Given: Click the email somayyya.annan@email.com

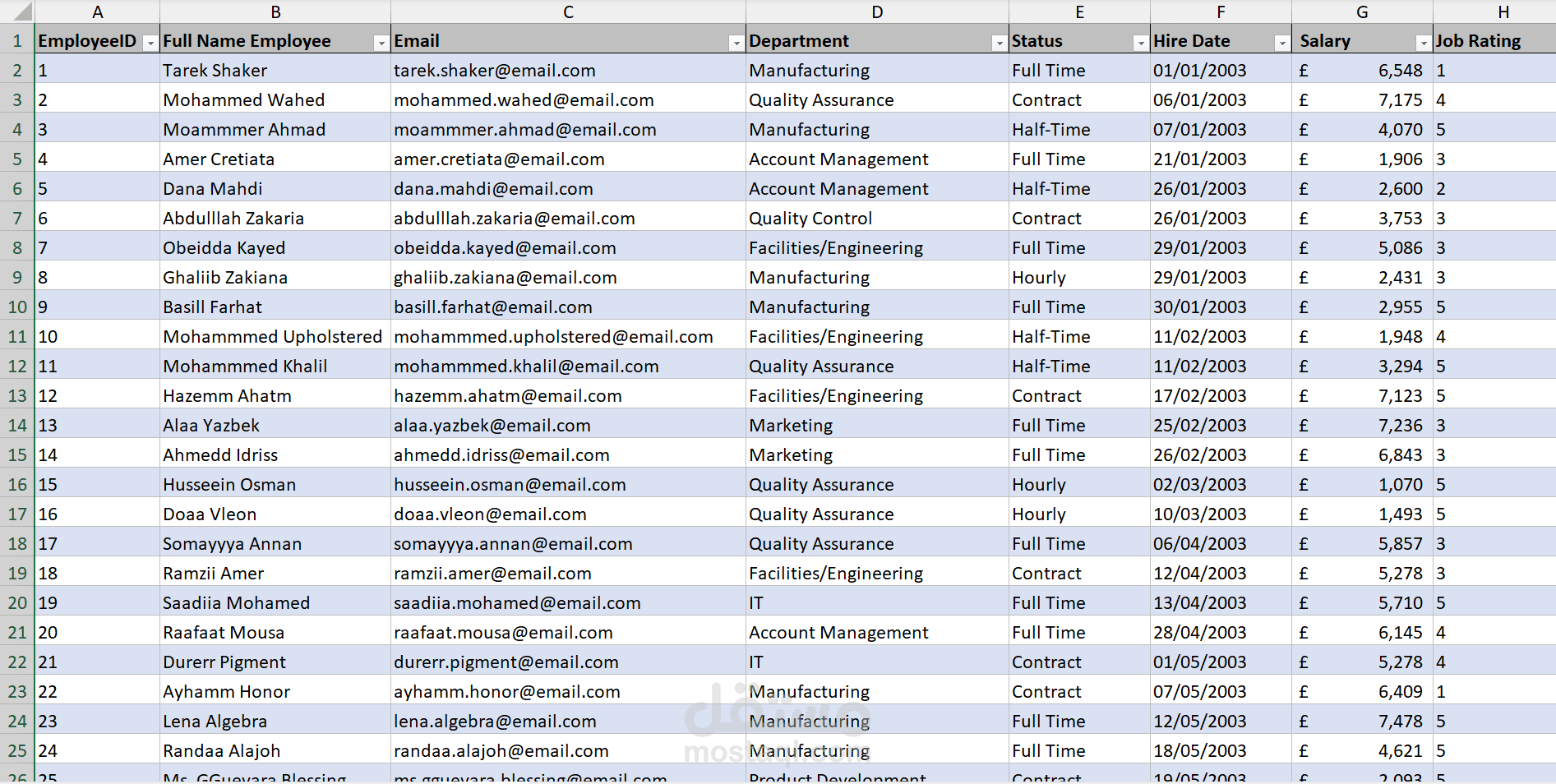Looking at the screenshot, I should click(568, 543).
